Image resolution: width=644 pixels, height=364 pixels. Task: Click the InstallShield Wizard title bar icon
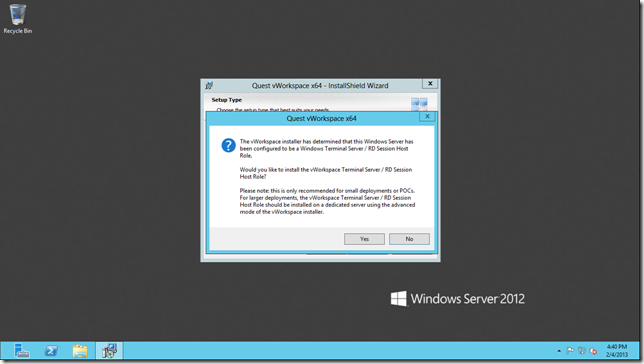[209, 85]
